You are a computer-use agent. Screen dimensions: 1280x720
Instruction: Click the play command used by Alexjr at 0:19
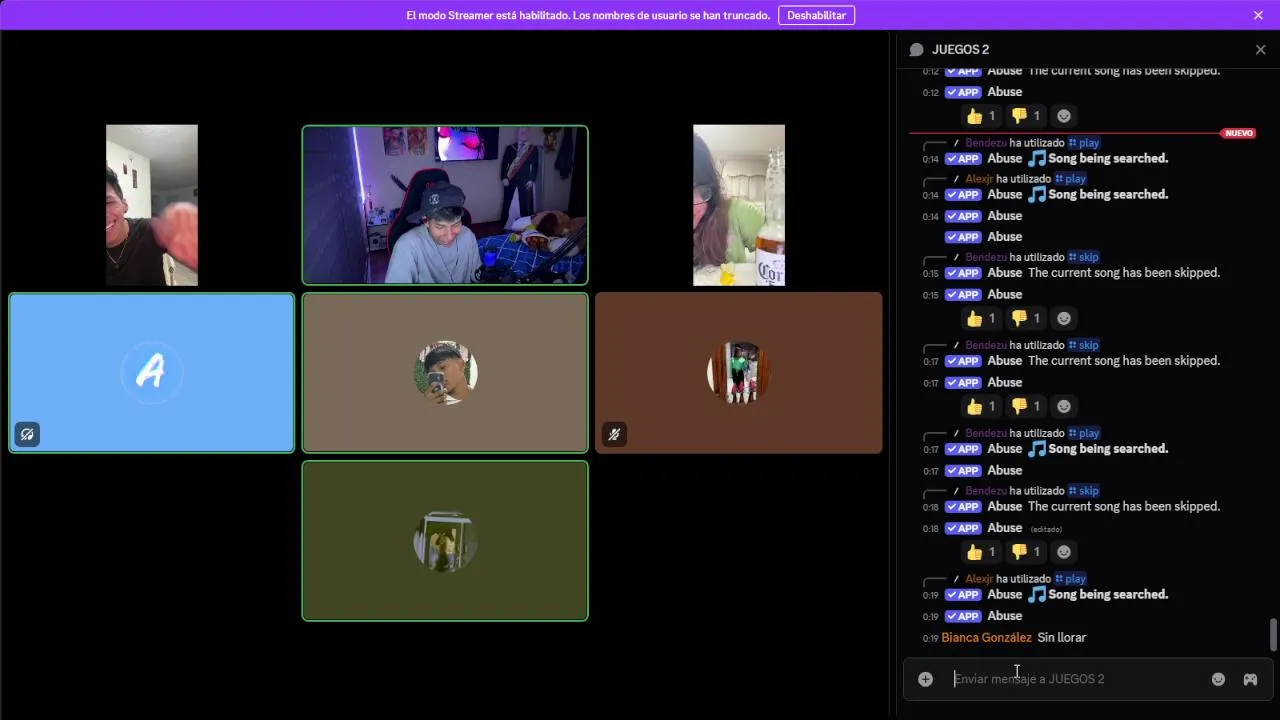[x=1070, y=579]
